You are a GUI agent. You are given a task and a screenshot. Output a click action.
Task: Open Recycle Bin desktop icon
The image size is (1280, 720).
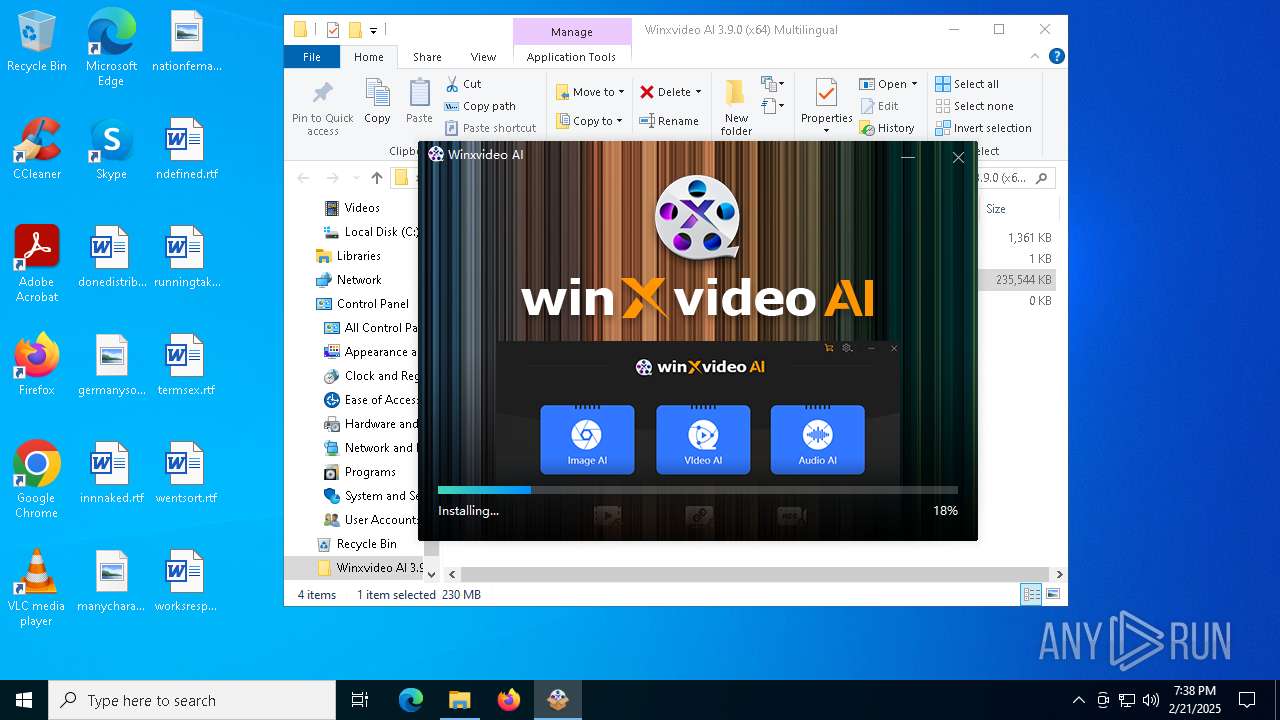[x=36, y=41]
